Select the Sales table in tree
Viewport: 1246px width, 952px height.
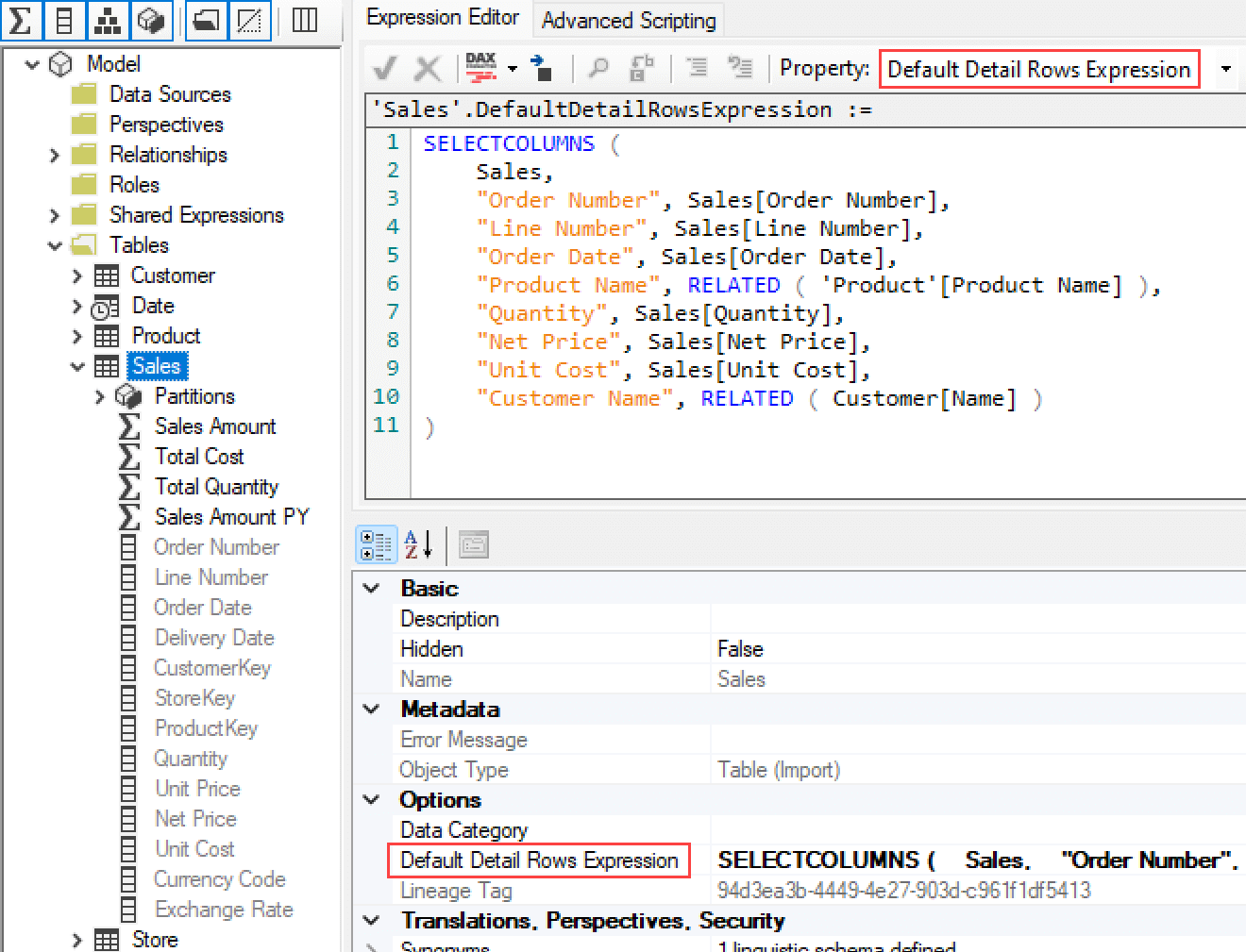(x=157, y=366)
